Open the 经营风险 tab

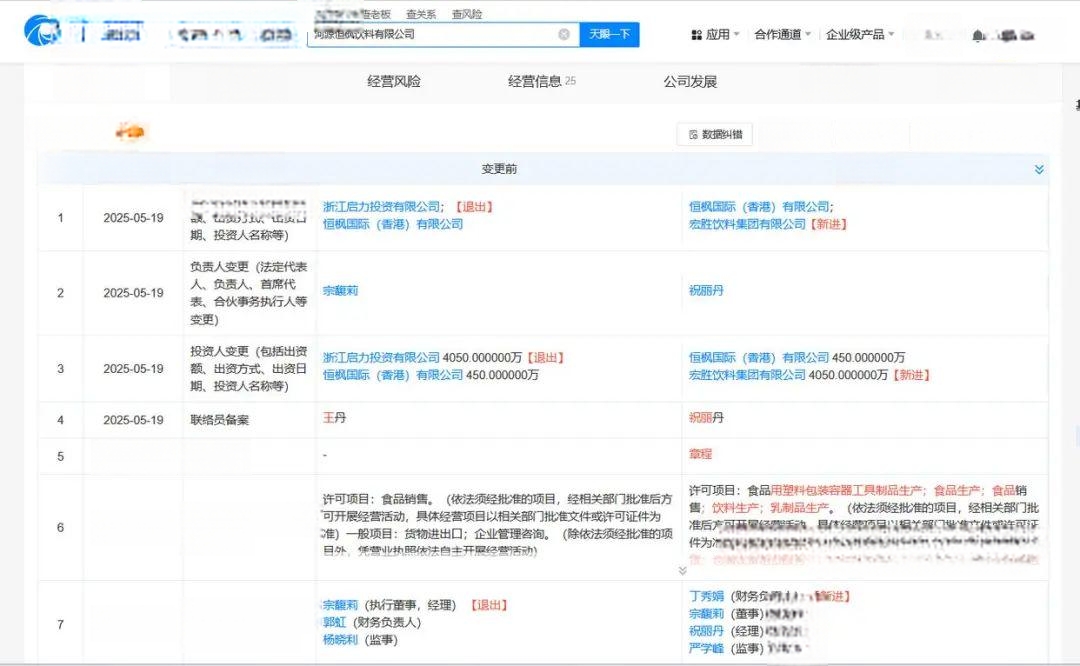click(394, 81)
